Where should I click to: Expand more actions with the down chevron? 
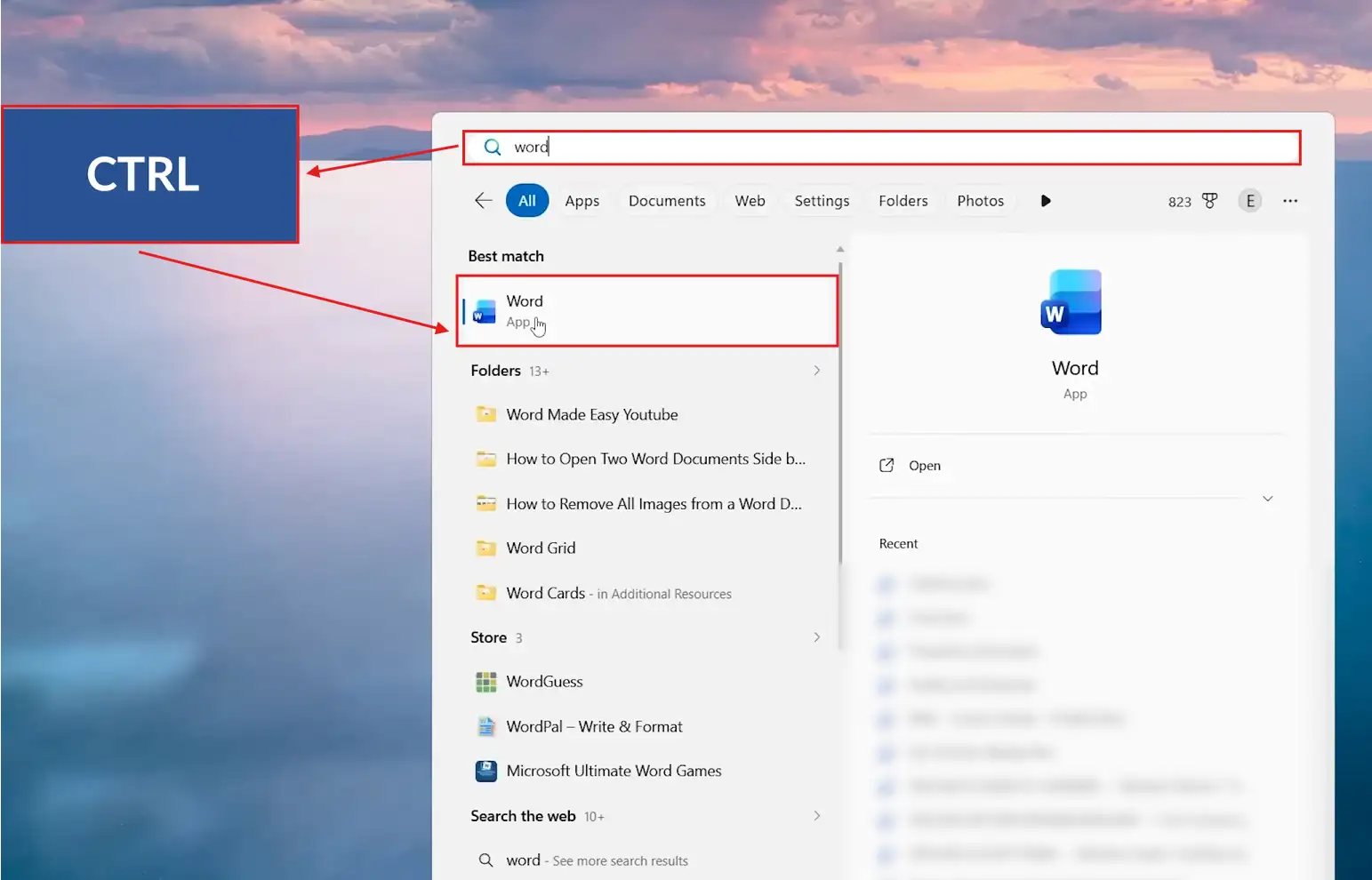(x=1267, y=499)
